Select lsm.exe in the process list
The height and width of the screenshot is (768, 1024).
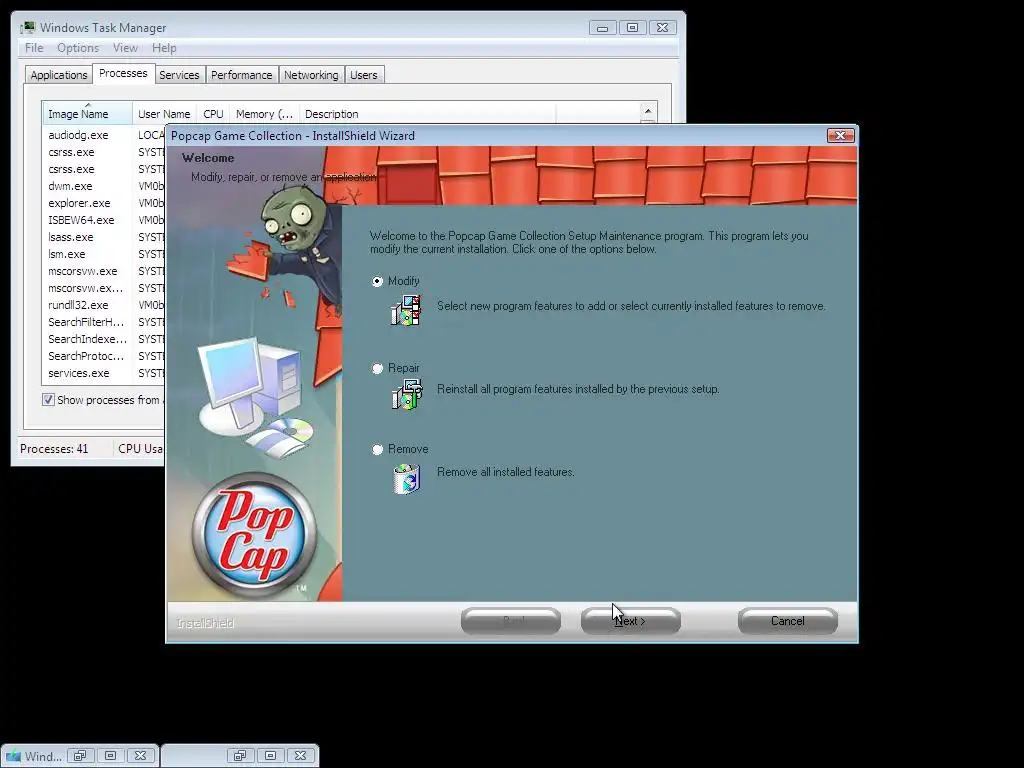(x=67, y=254)
